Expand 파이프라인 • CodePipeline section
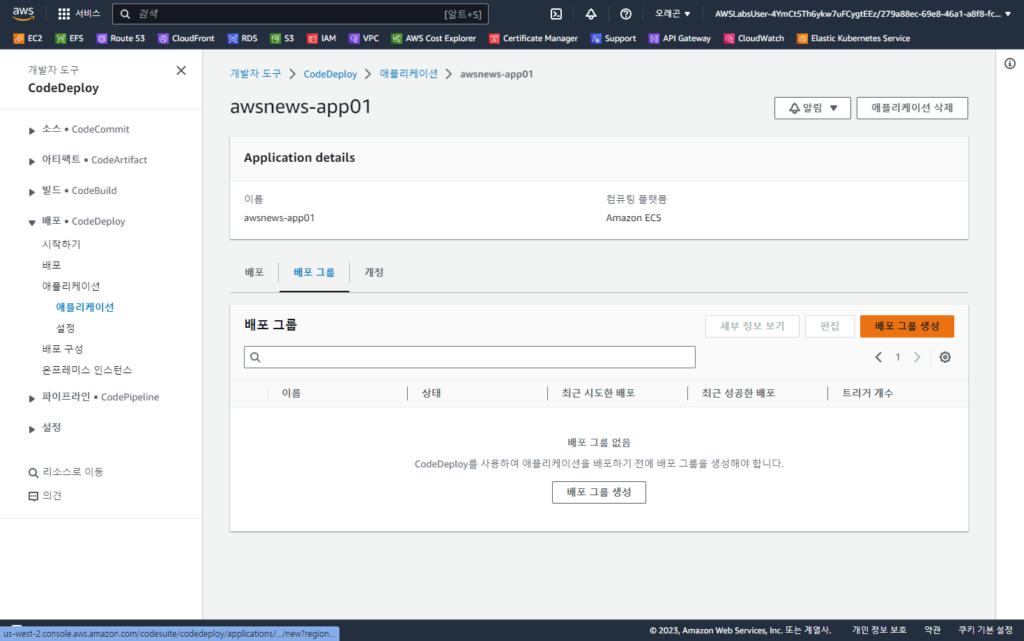 point(31,398)
